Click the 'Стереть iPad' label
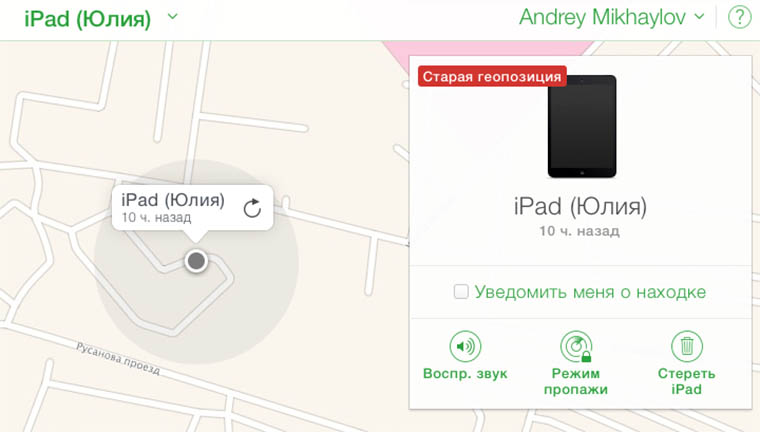760x432 pixels. point(686,381)
